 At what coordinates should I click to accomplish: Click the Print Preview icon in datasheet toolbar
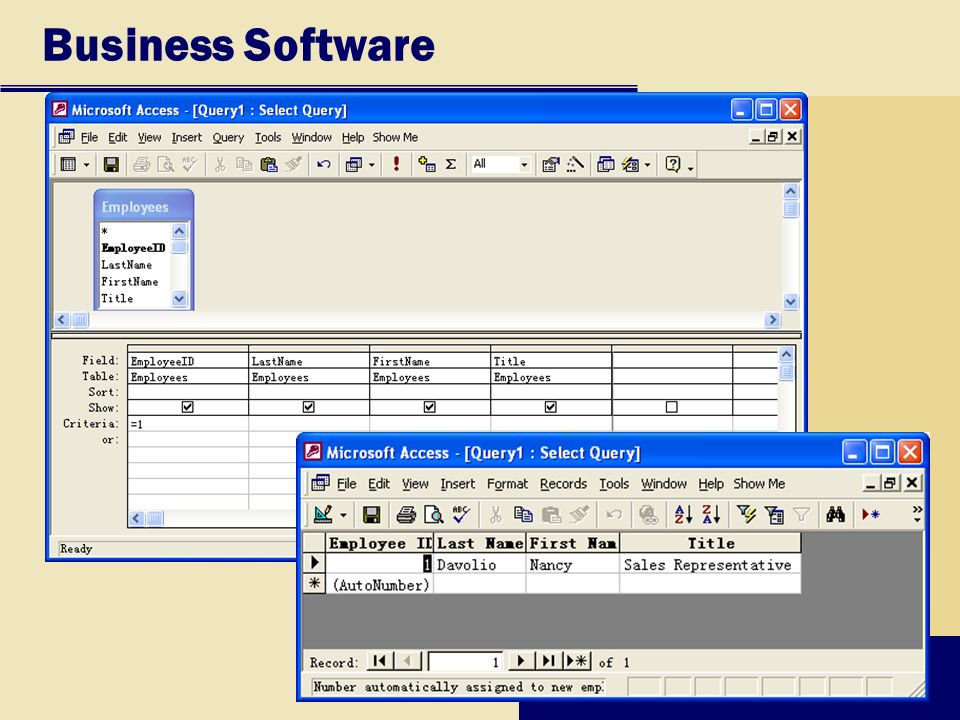pos(433,514)
